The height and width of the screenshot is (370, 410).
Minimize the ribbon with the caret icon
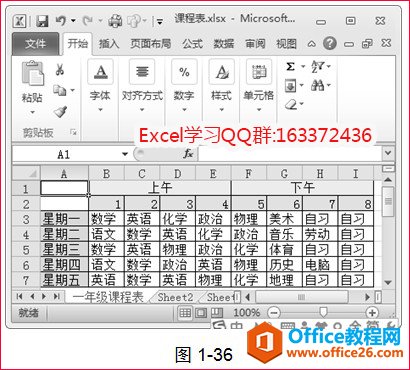(x=312, y=44)
